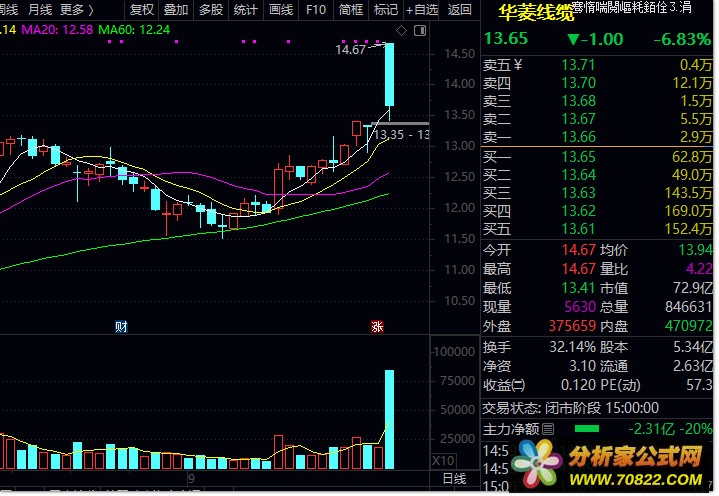This screenshot has width=719, height=496.
Task: Click the 净资 value 3.10
Action: click(x=582, y=366)
